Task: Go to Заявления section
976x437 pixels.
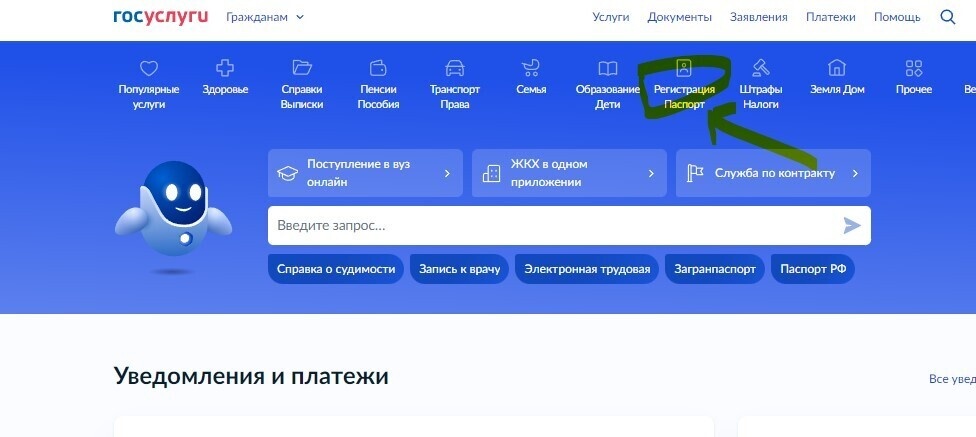Action: [759, 17]
